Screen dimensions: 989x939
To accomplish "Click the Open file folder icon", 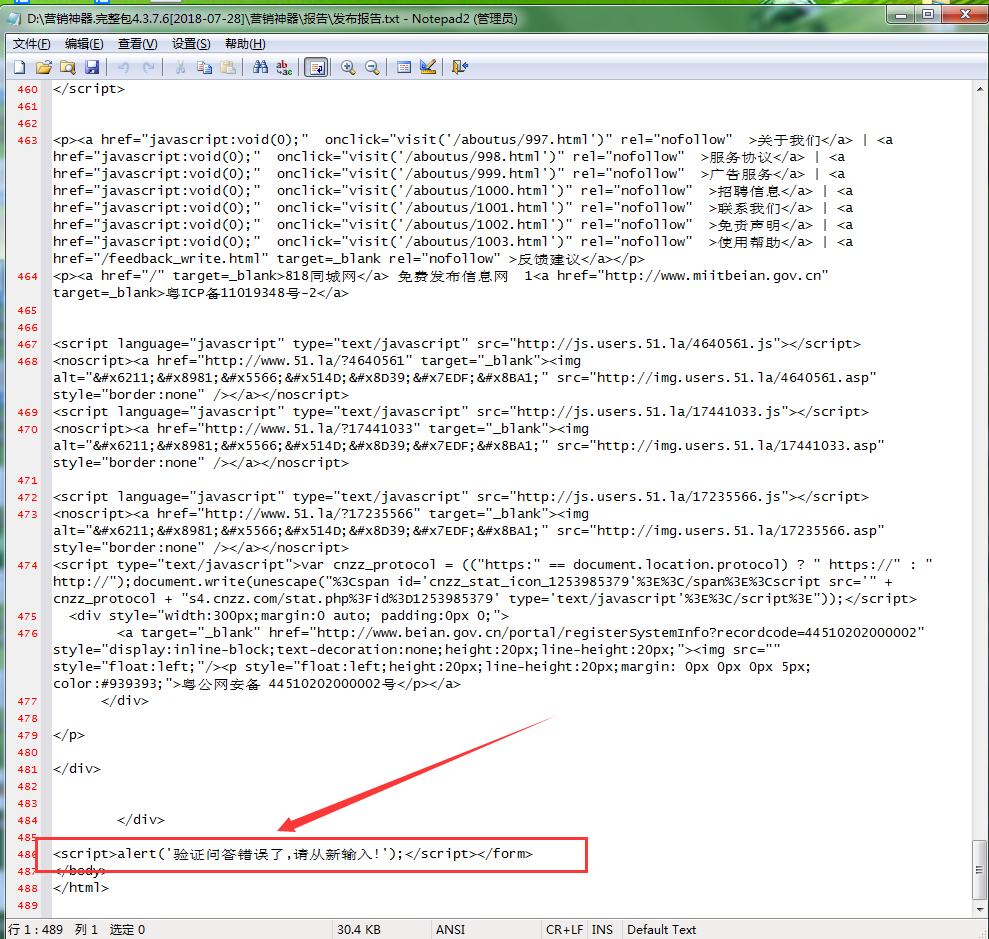I will (x=43, y=67).
